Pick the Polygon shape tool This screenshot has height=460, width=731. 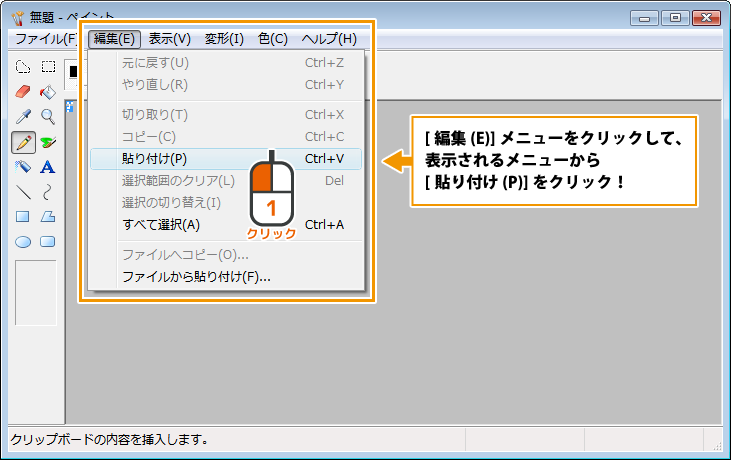[x=48, y=217]
